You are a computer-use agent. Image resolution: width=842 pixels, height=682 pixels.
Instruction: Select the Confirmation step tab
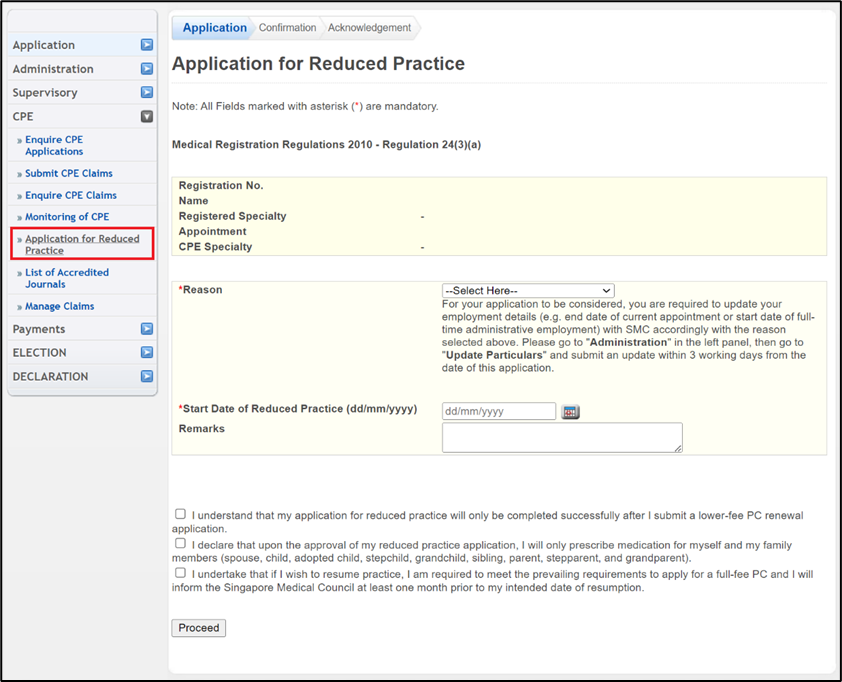click(287, 28)
